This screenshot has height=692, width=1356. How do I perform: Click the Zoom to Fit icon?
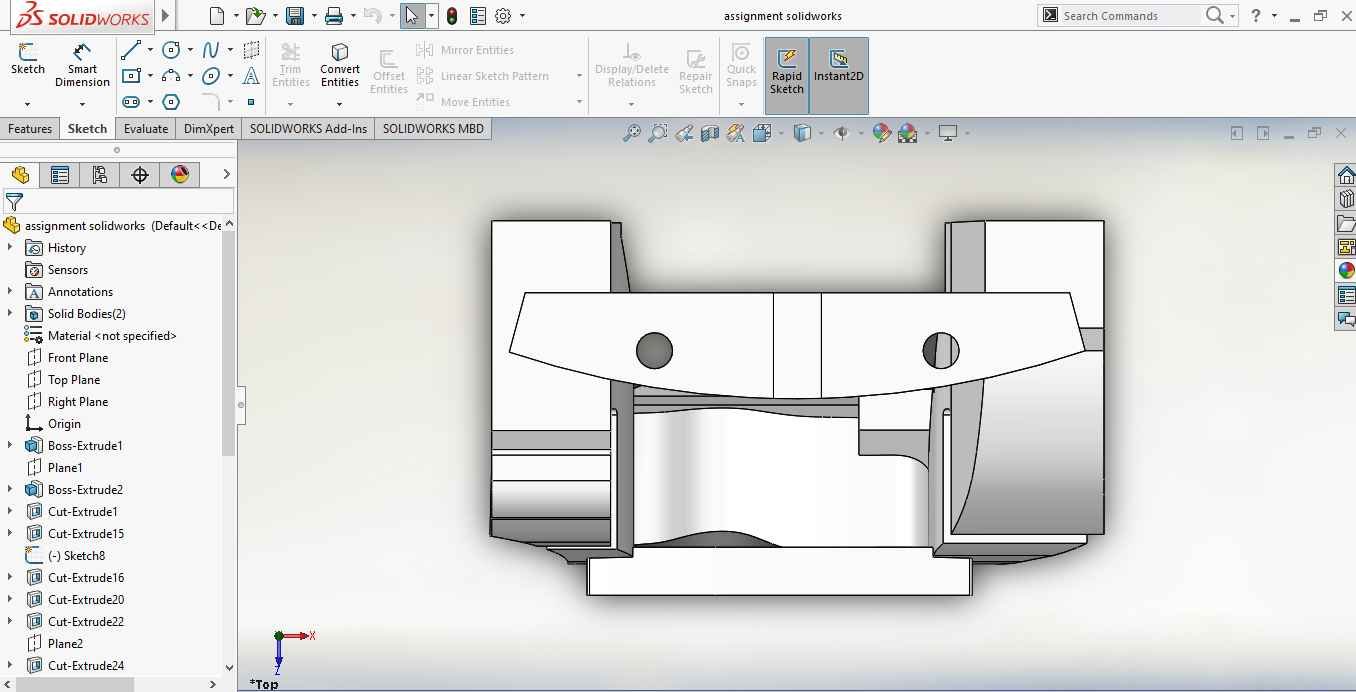pyautogui.click(x=631, y=133)
